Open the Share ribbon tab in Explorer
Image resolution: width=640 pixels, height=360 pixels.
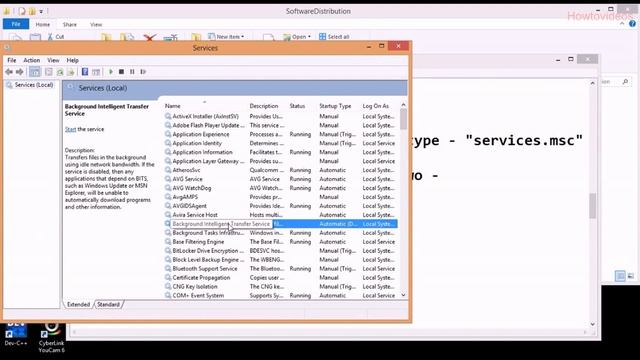[x=70, y=24]
